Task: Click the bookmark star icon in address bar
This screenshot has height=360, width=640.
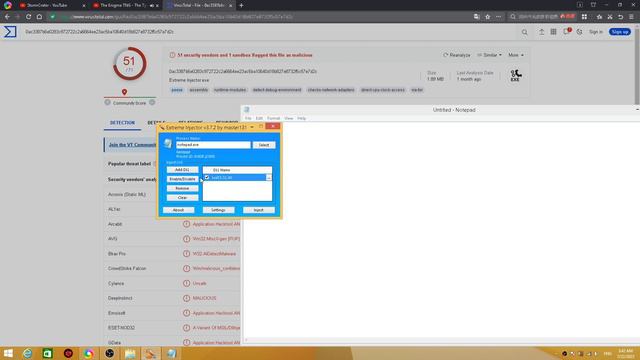Action: tap(487, 17)
